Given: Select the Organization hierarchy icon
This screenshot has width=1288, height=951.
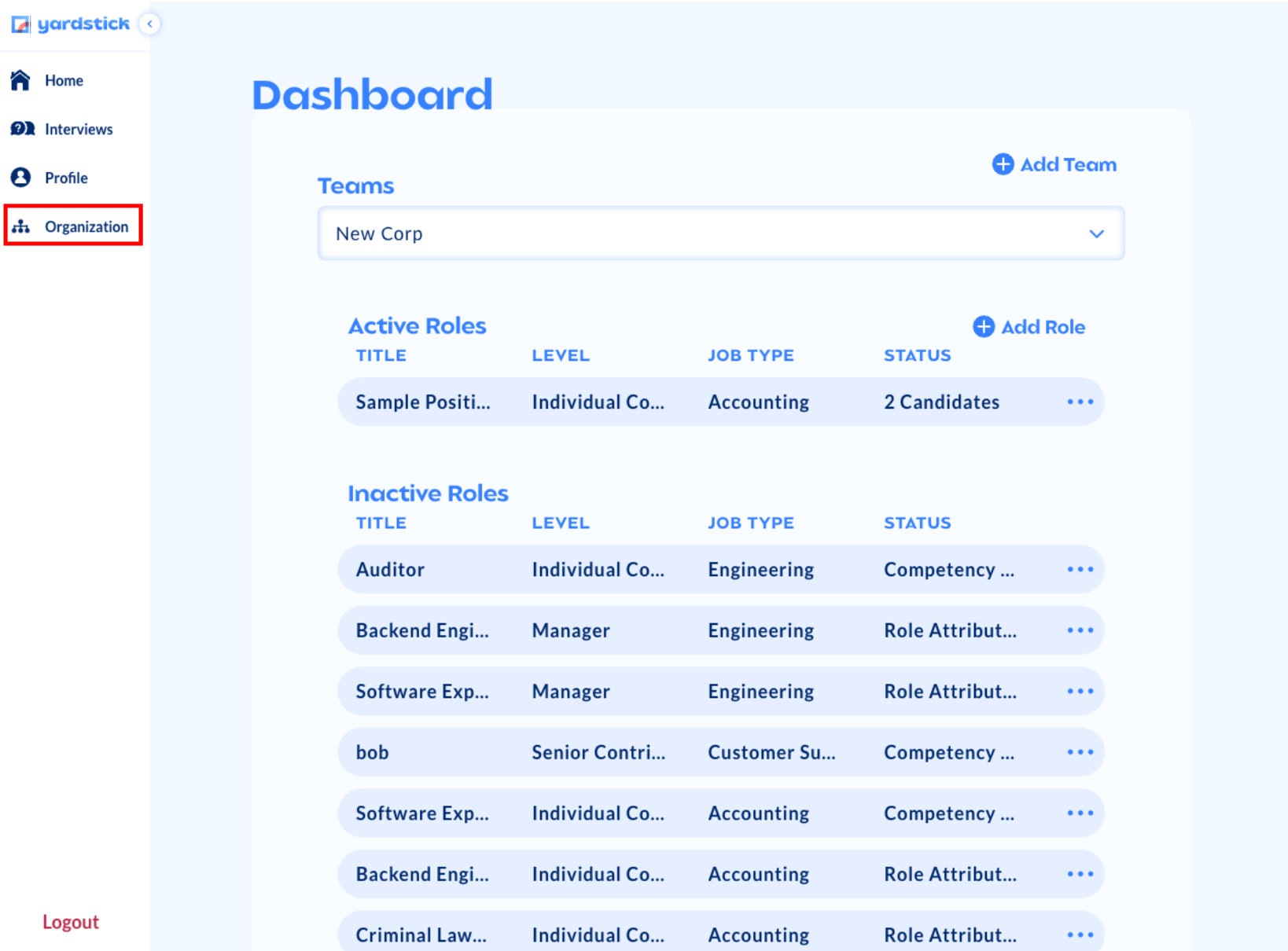Looking at the screenshot, I should (x=20, y=226).
